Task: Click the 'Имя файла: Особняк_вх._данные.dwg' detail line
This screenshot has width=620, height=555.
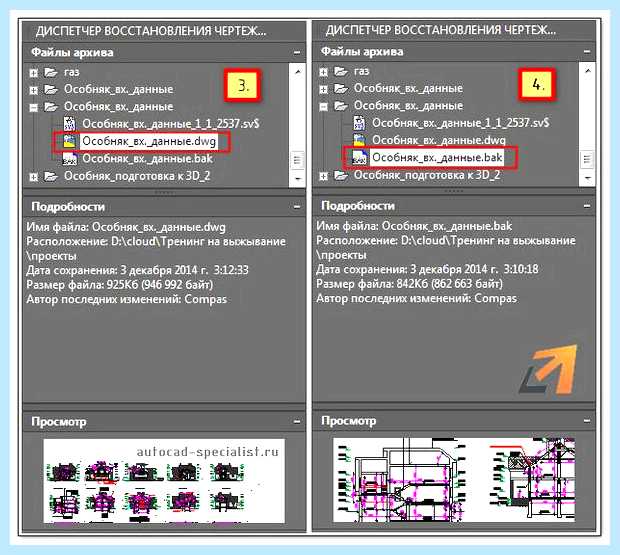Action: (x=126, y=227)
